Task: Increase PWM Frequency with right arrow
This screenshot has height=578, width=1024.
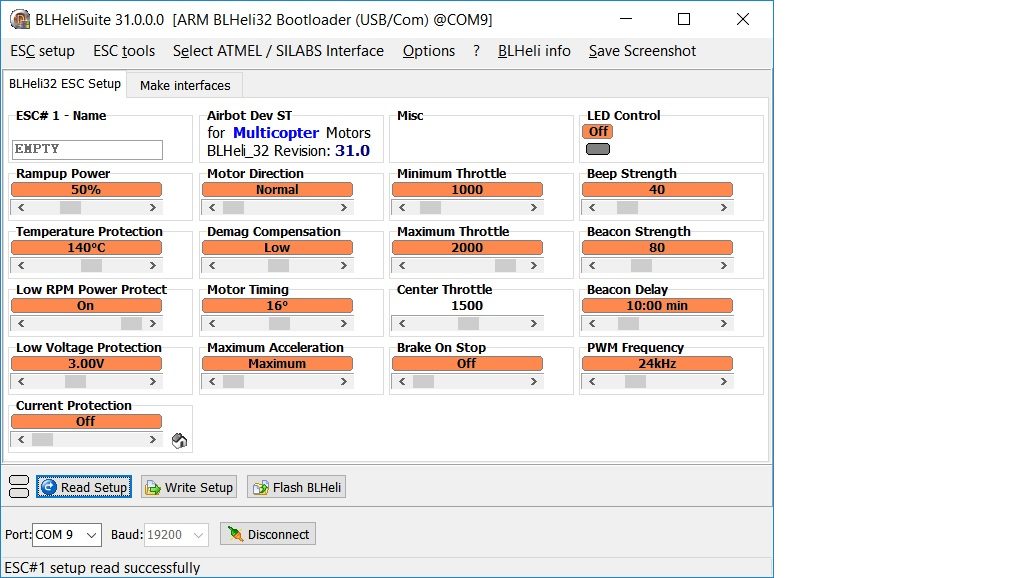Action: click(x=724, y=382)
